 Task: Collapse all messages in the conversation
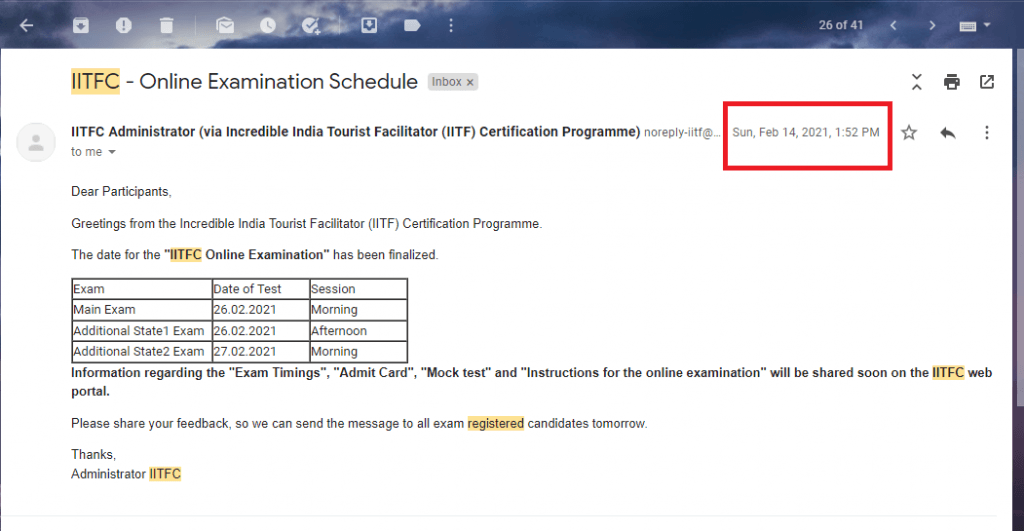[x=917, y=82]
